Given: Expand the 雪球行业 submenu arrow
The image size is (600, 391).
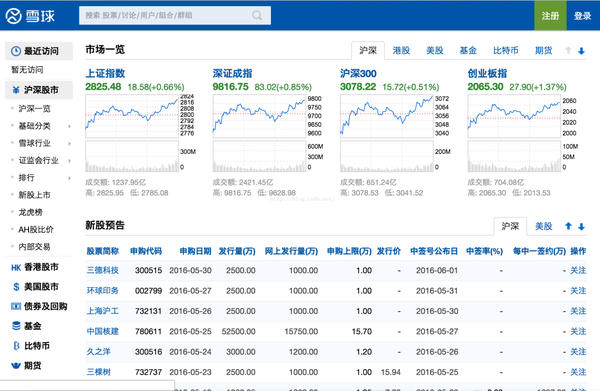Looking at the screenshot, I should tap(69, 143).
